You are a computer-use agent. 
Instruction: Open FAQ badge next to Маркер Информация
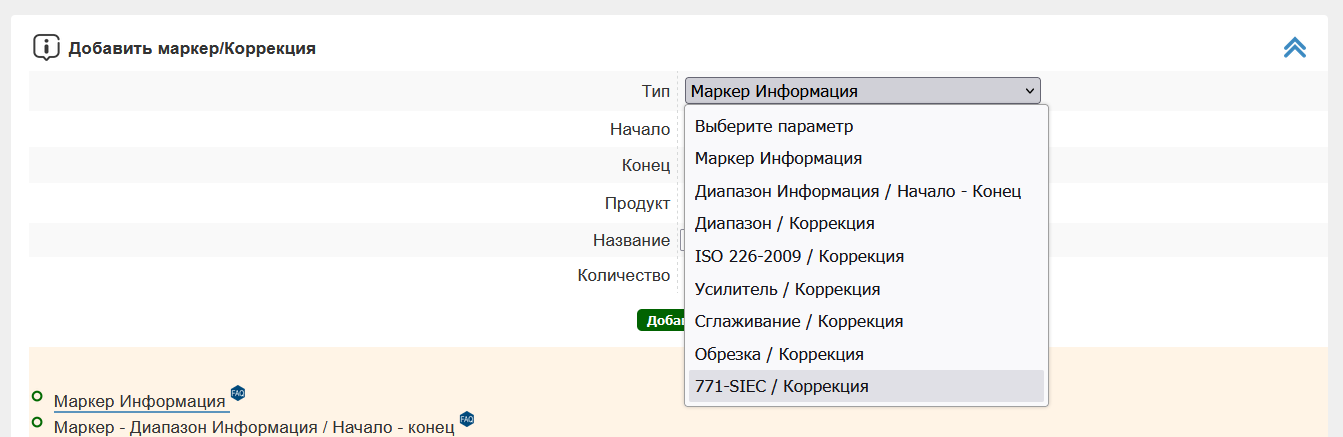(238, 392)
